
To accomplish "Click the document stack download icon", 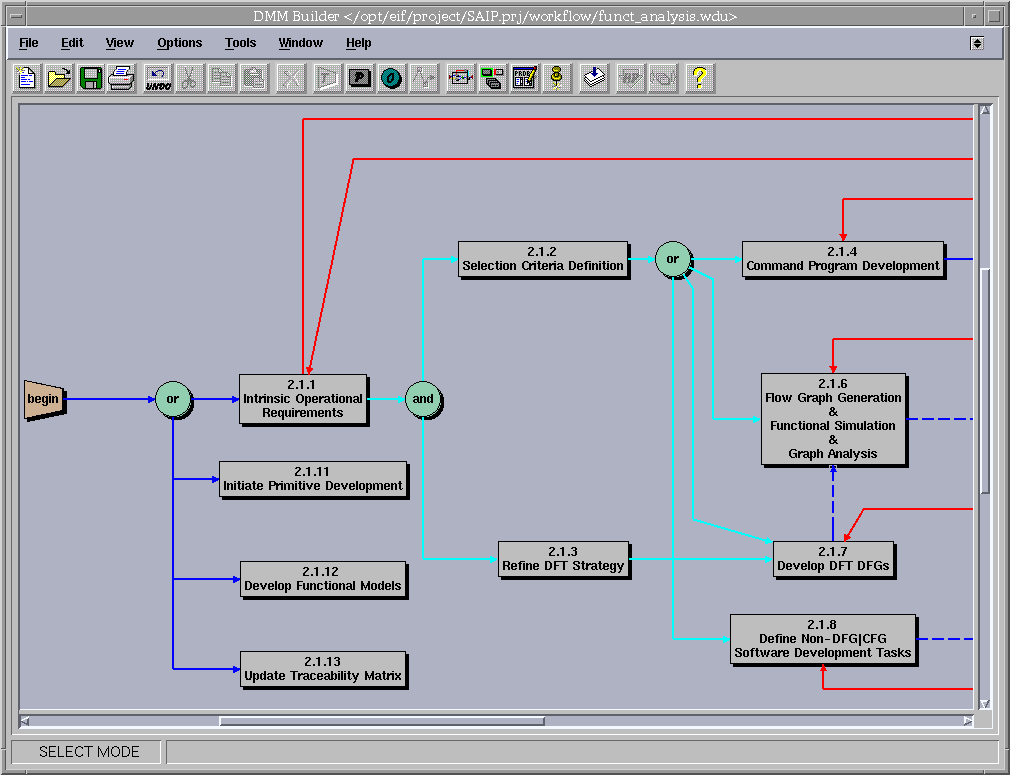I will click(x=593, y=78).
